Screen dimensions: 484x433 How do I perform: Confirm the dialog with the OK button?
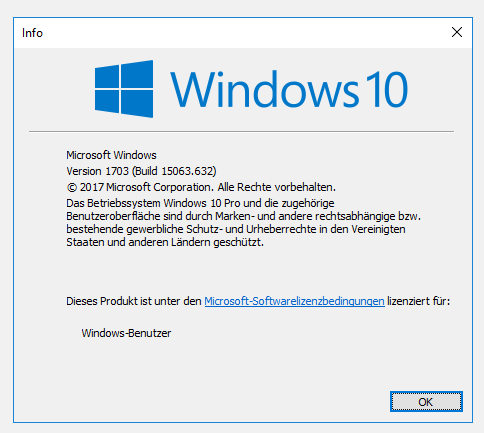(426, 402)
